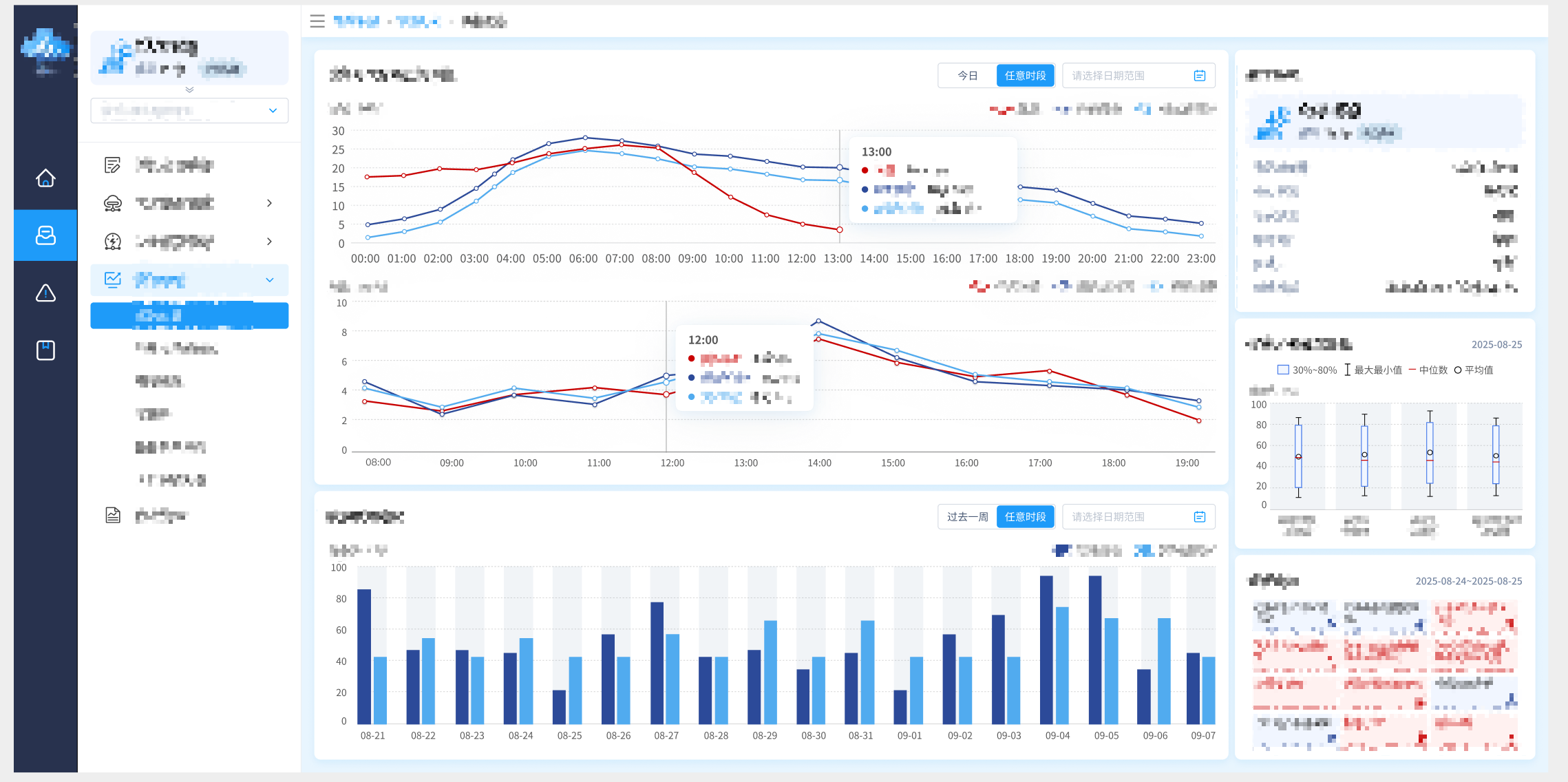Select the highlighted blue submenu item
The width and height of the screenshot is (1568, 782).
(189, 316)
